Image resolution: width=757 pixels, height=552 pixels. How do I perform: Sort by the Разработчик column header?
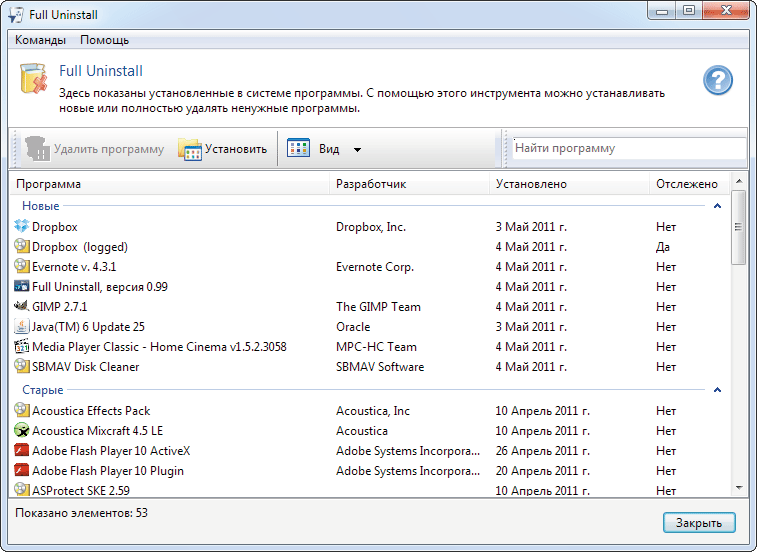point(371,184)
